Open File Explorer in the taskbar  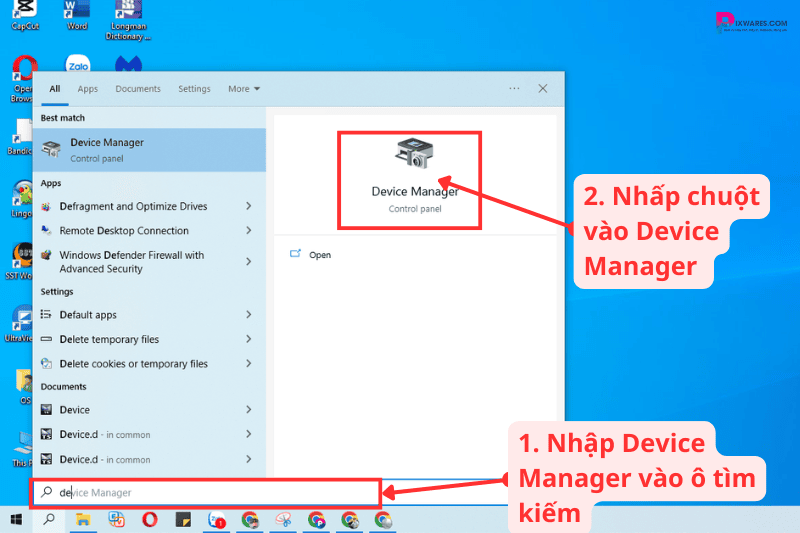click(84, 520)
